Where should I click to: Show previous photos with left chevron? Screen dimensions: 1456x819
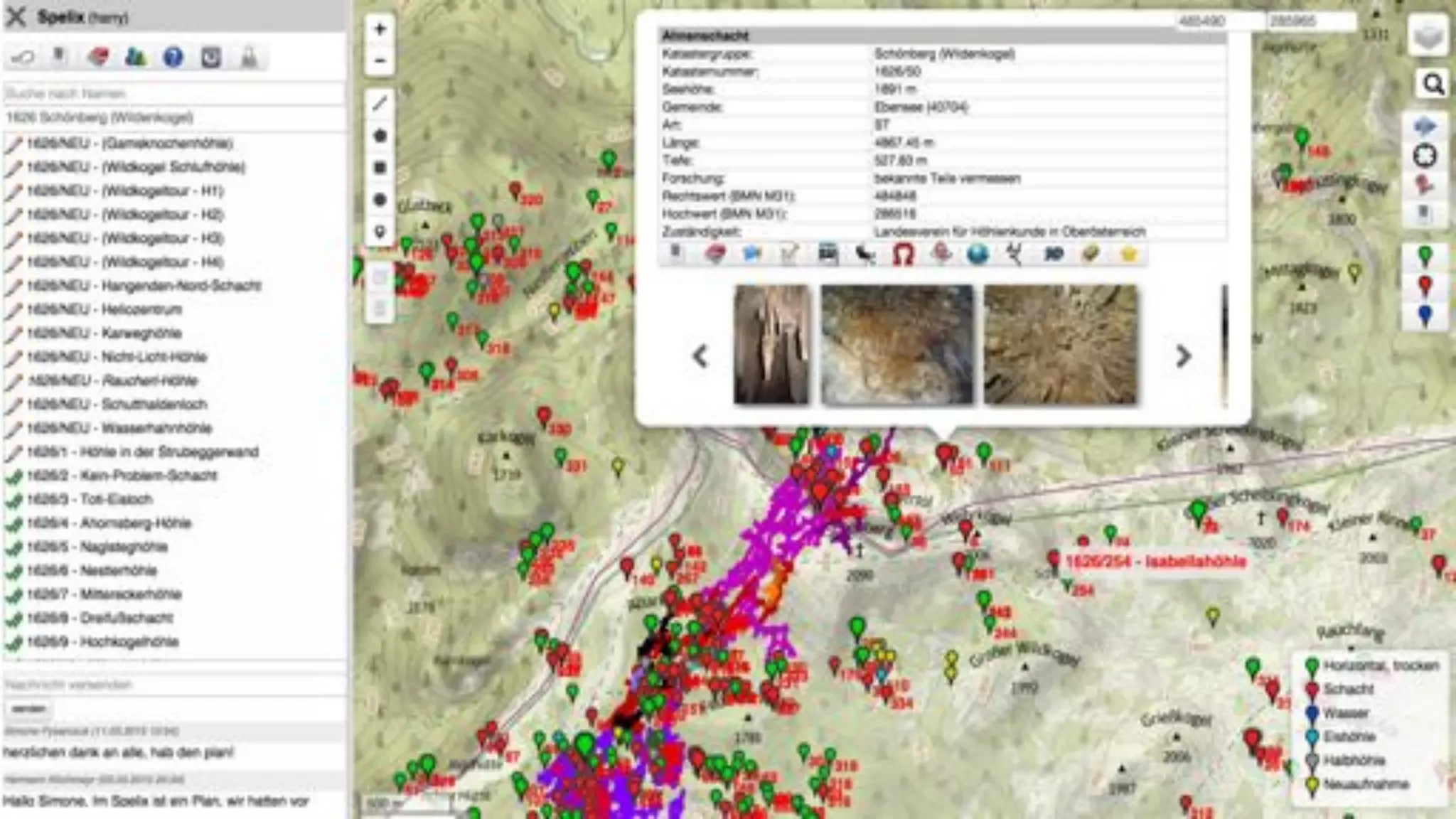coord(700,356)
